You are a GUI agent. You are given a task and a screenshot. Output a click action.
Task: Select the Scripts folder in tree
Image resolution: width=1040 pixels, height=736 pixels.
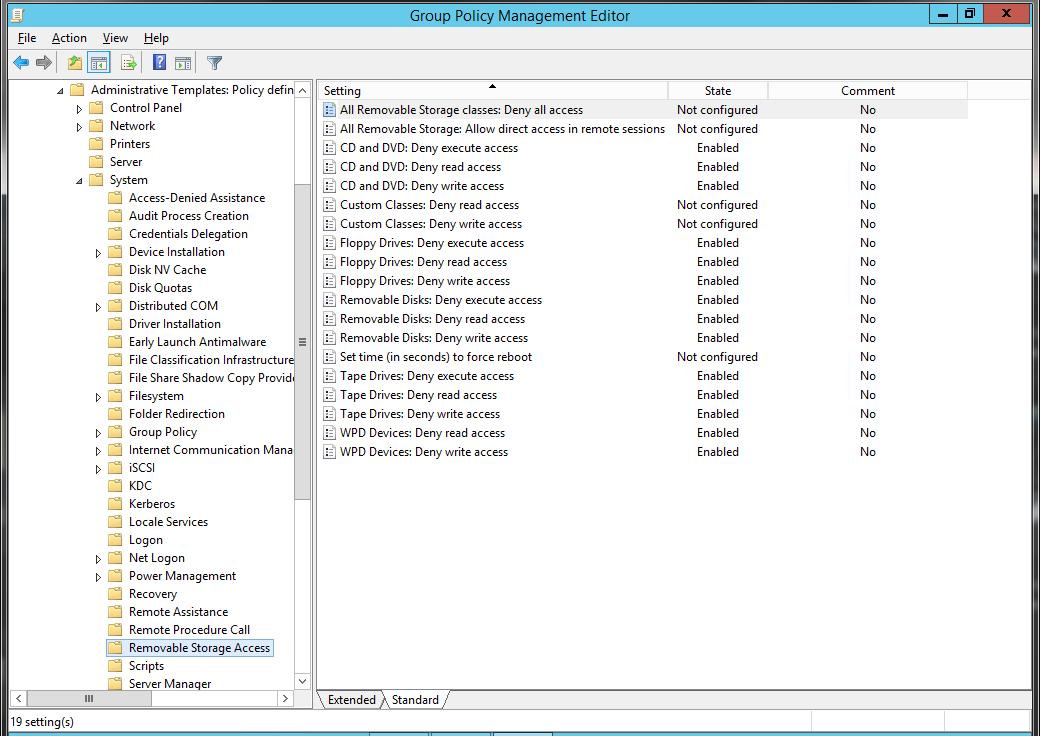tap(146, 666)
